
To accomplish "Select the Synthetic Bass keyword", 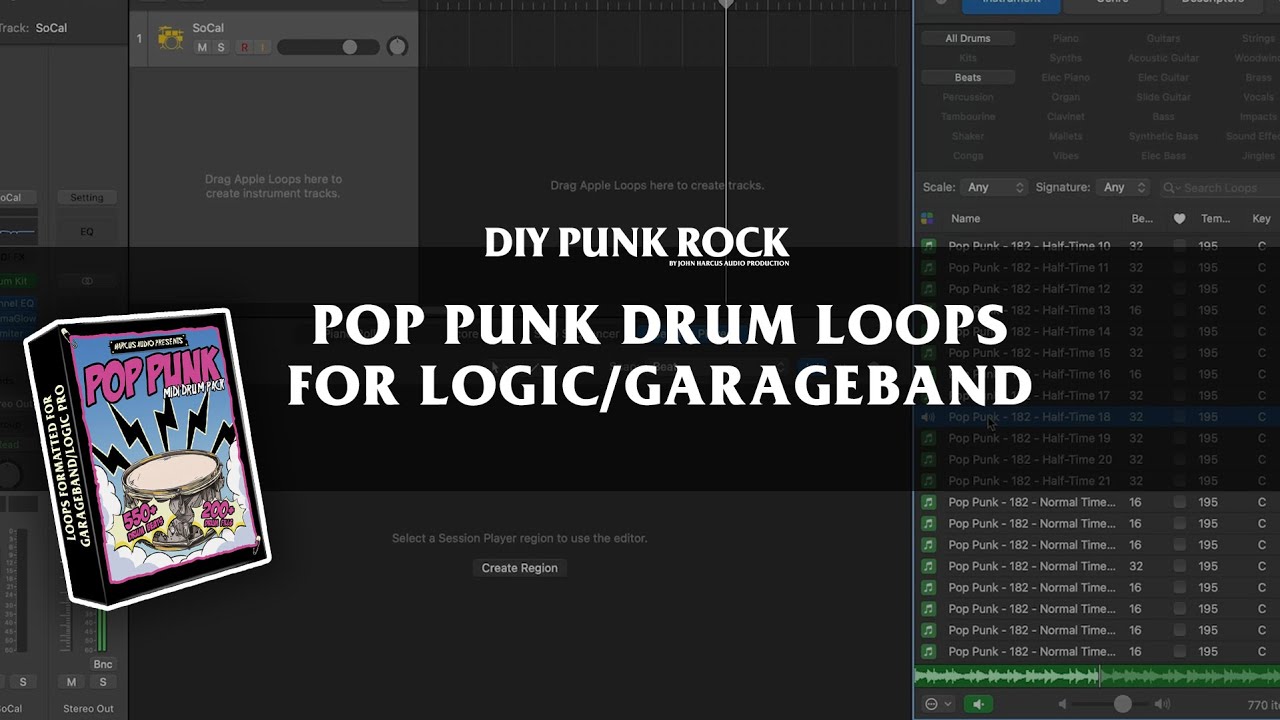I will (1163, 136).
